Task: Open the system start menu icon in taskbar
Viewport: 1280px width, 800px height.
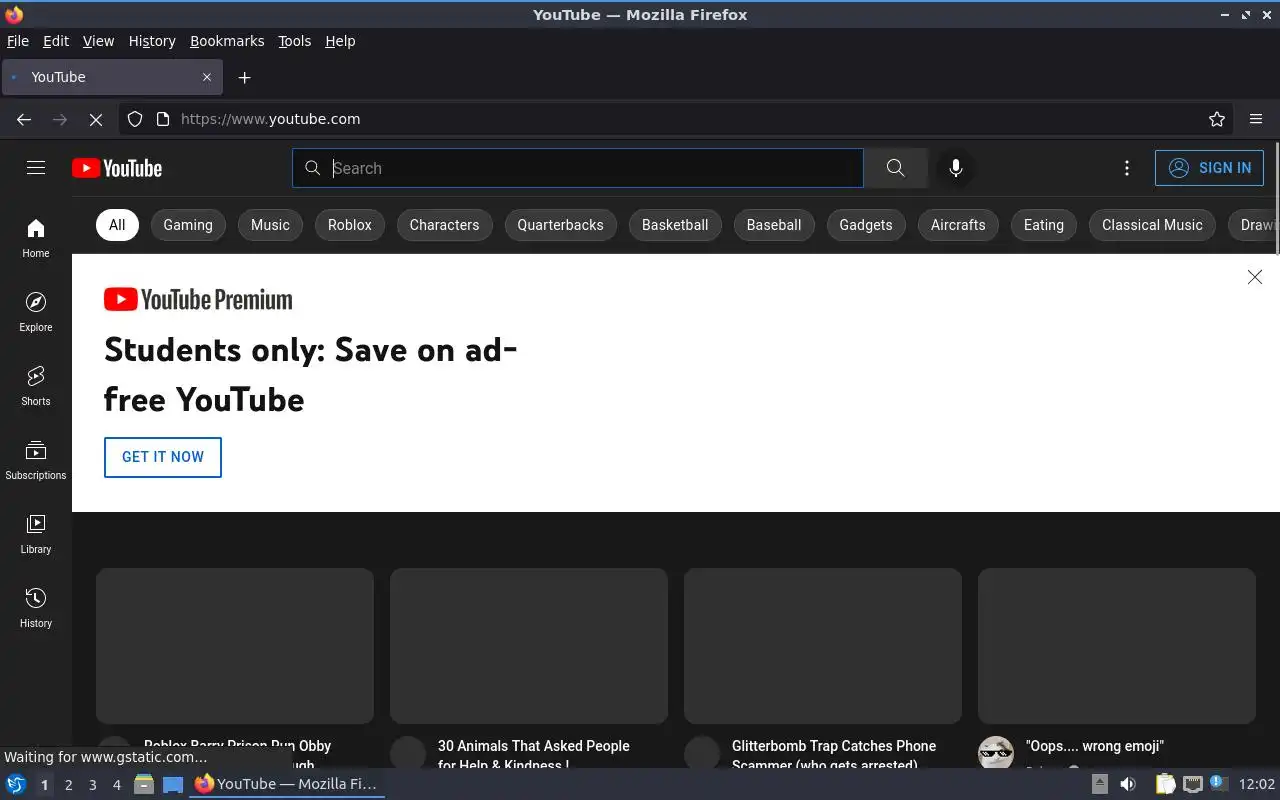Action: tap(16, 784)
